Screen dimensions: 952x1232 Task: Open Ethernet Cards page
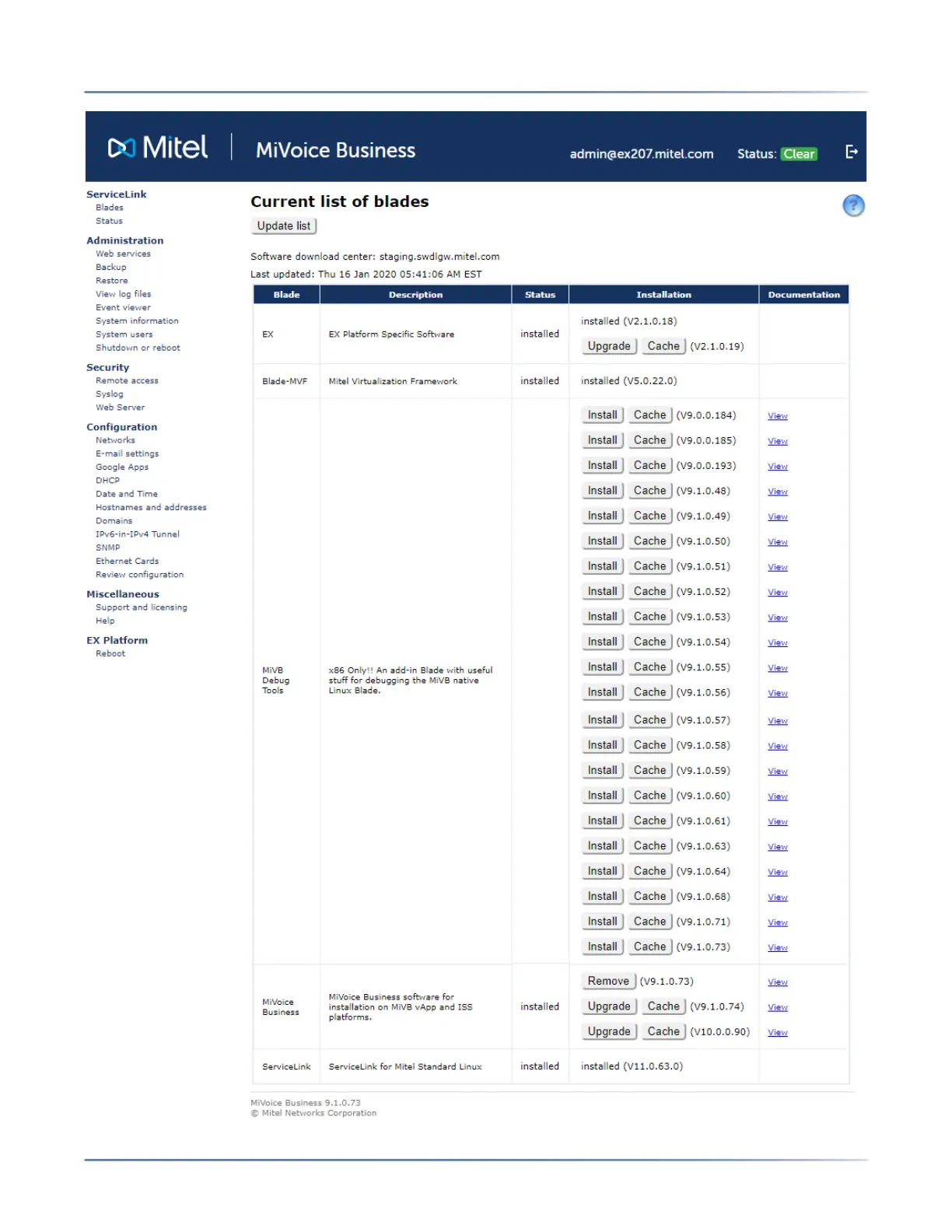127,561
